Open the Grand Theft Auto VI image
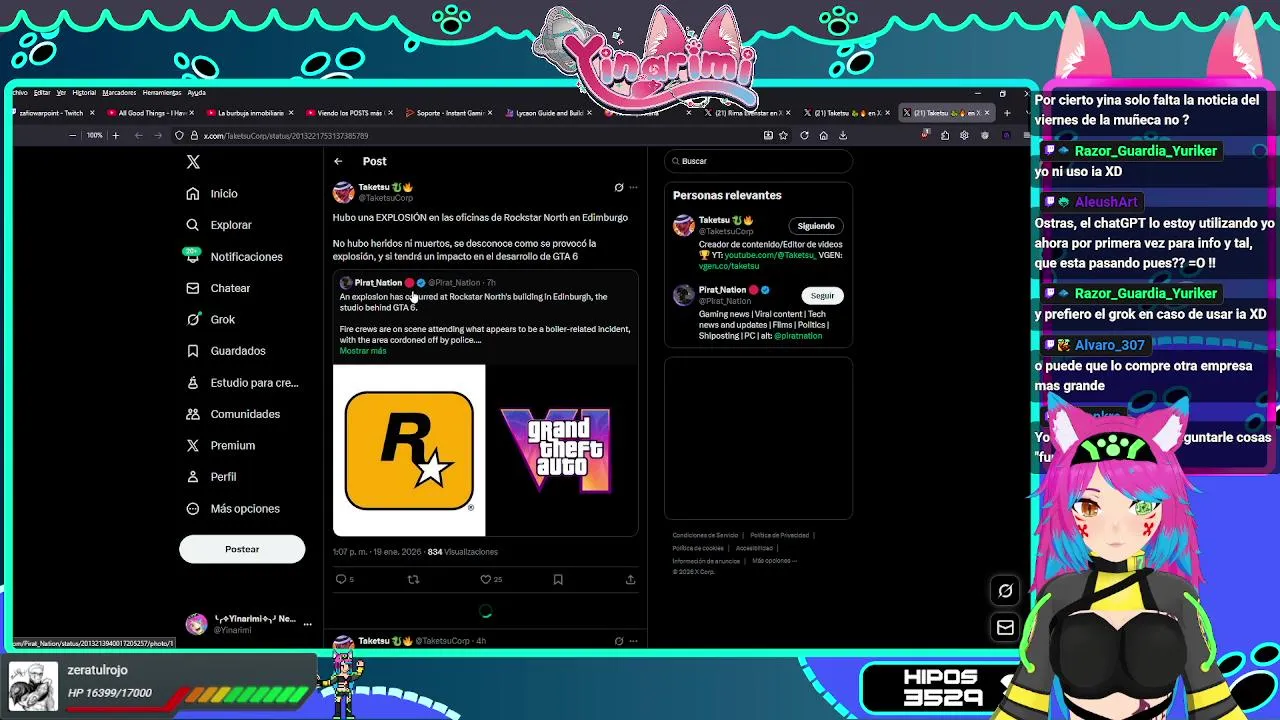 563,451
